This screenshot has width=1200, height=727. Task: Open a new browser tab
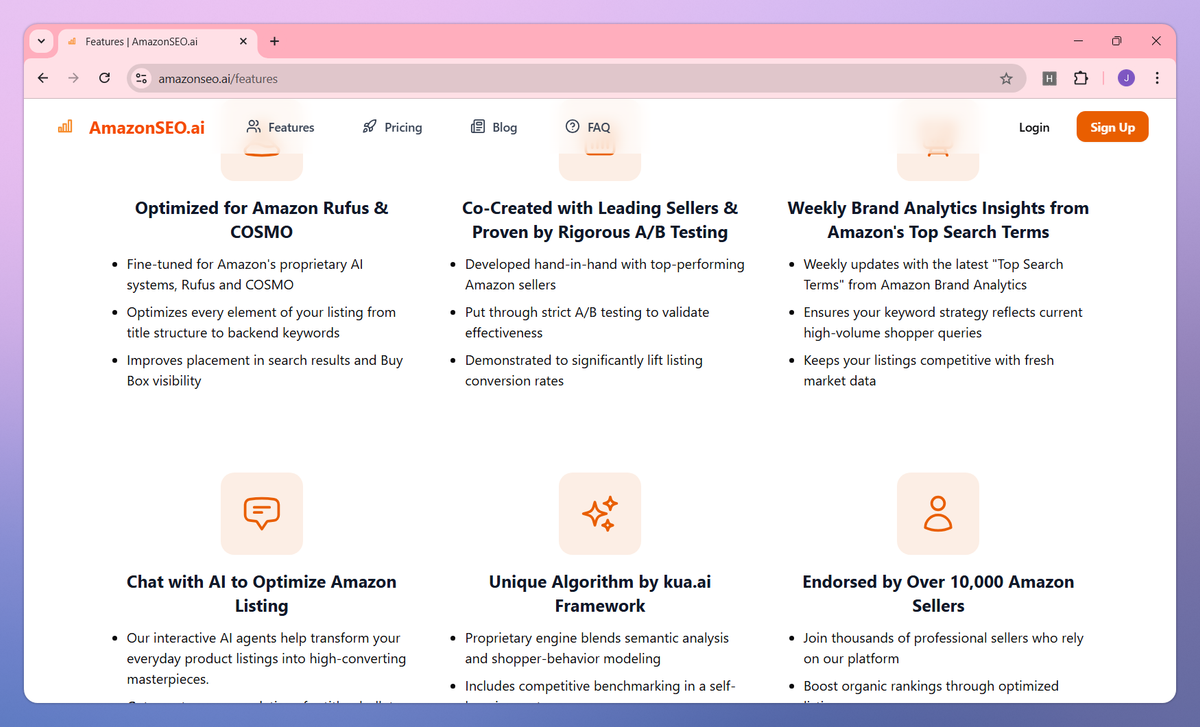click(274, 41)
